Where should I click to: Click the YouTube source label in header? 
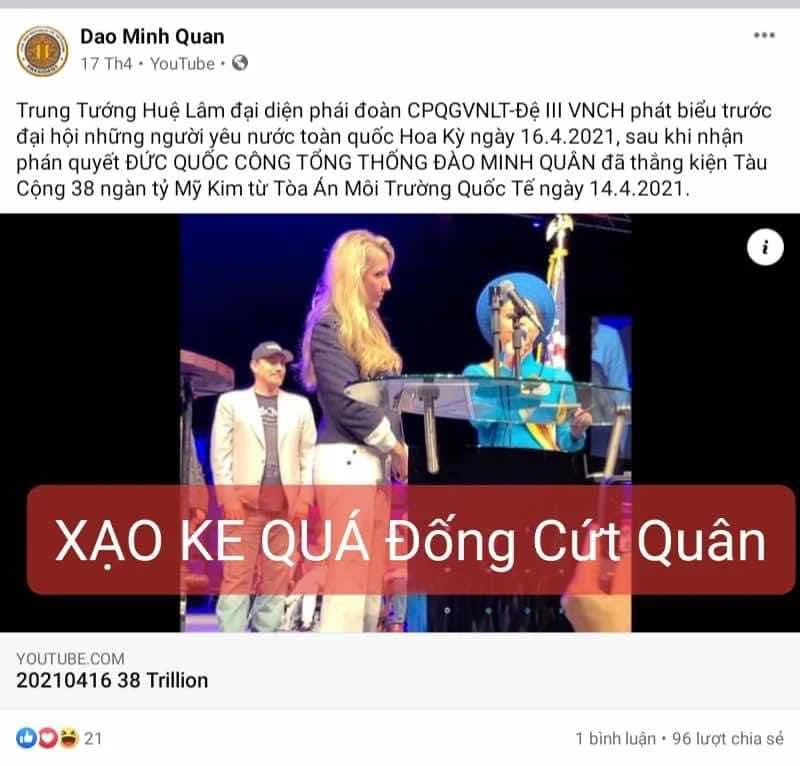tap(182, 64)
